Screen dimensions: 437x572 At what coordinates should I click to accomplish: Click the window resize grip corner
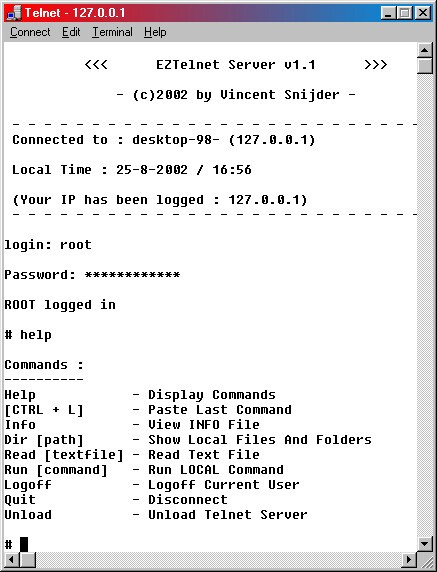tap(425, 560)
